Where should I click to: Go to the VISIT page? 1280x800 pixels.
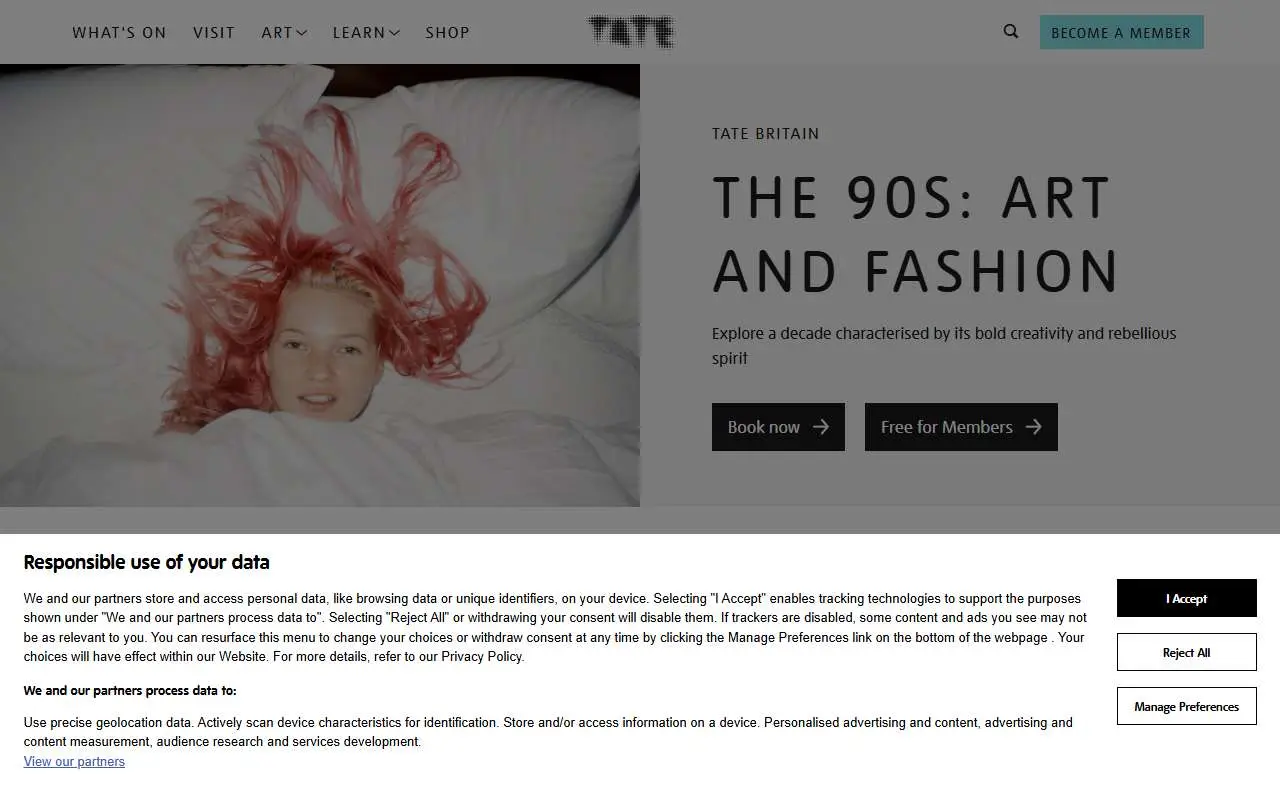(x=214, y=32)
